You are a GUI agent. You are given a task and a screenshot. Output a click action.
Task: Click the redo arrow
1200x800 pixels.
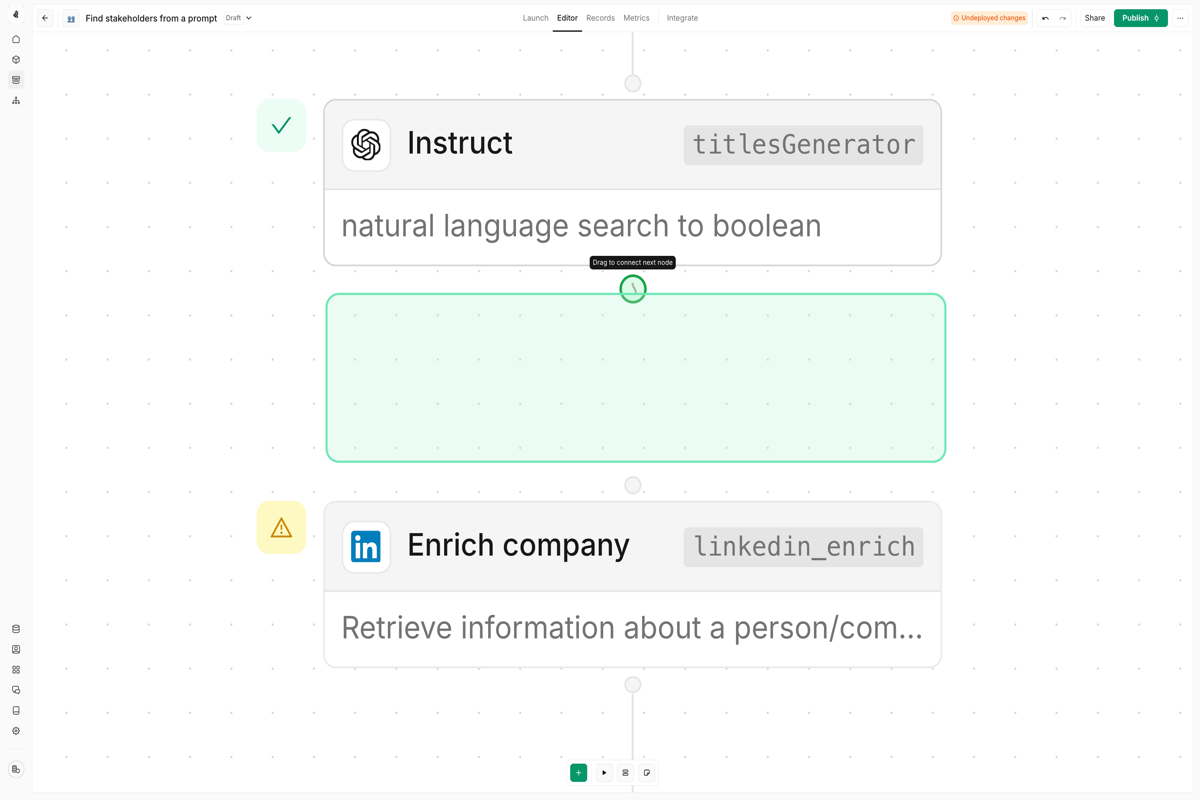pyautogui.click(x=1063, y=18)
